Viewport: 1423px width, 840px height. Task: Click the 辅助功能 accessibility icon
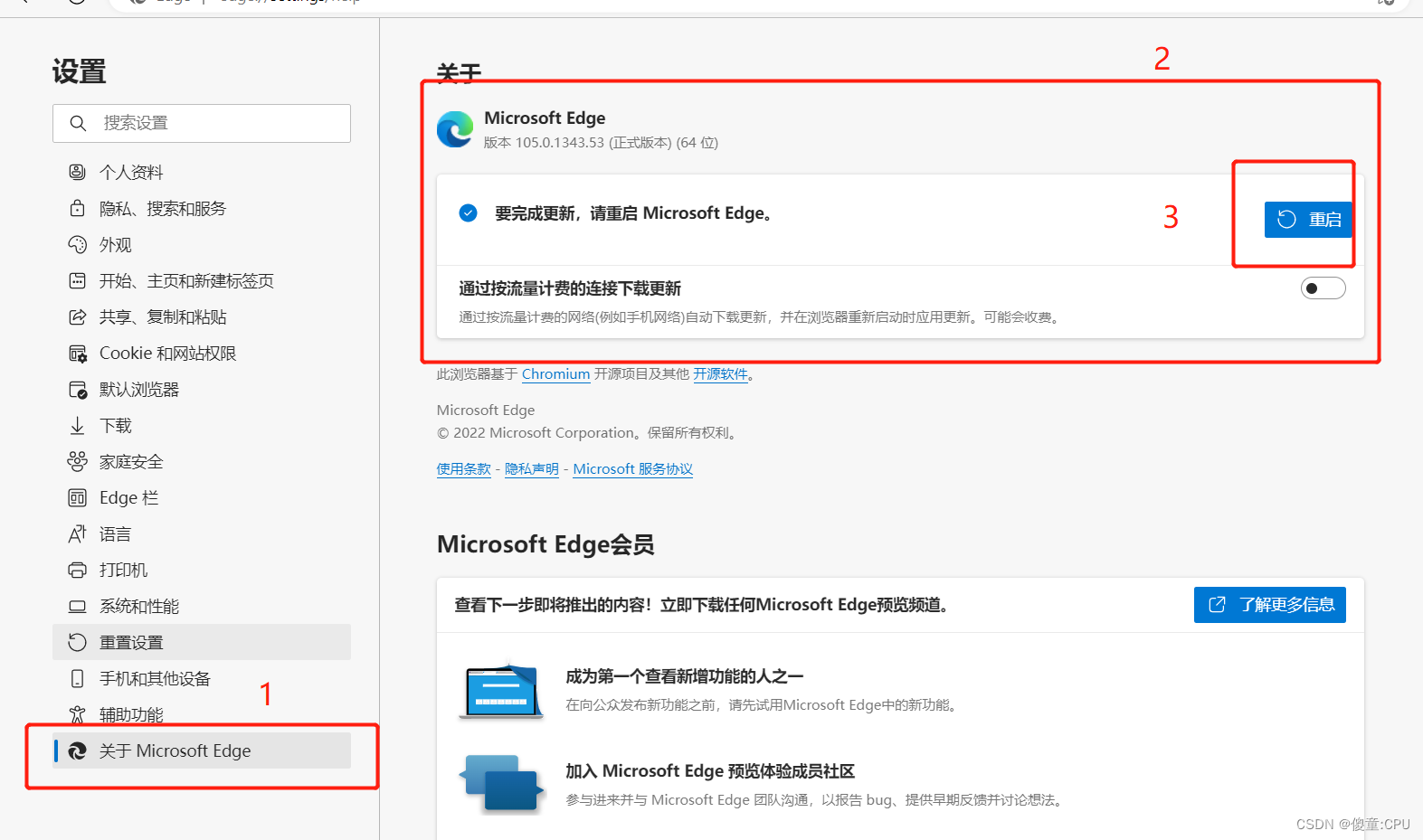click(x=78, y=714)
